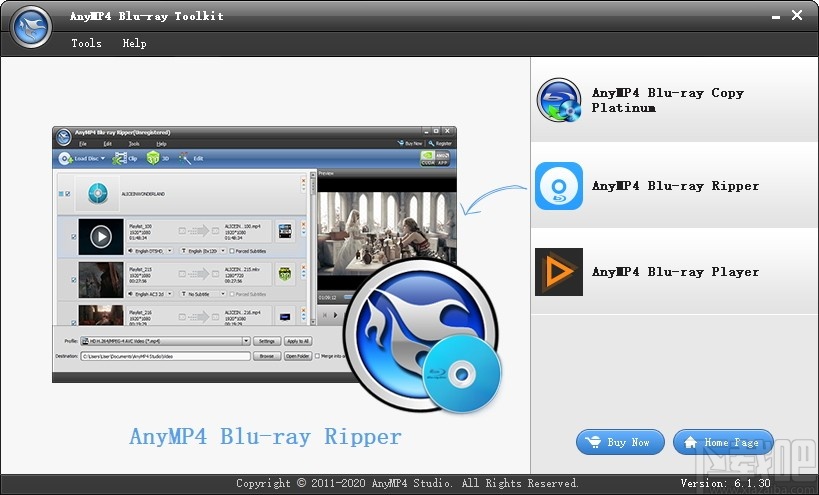Open AnyMP4 Blu-ray Player from the list
Screen dimensions: 819x495
click(x=674, y=272)
